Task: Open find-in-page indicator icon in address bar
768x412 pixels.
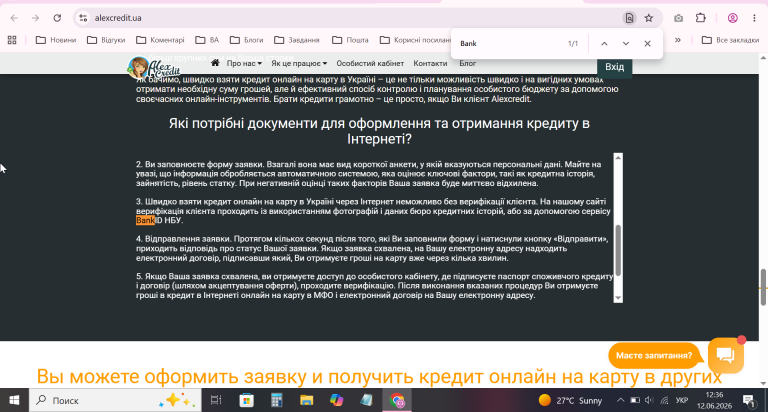Action: coord(629,18)
